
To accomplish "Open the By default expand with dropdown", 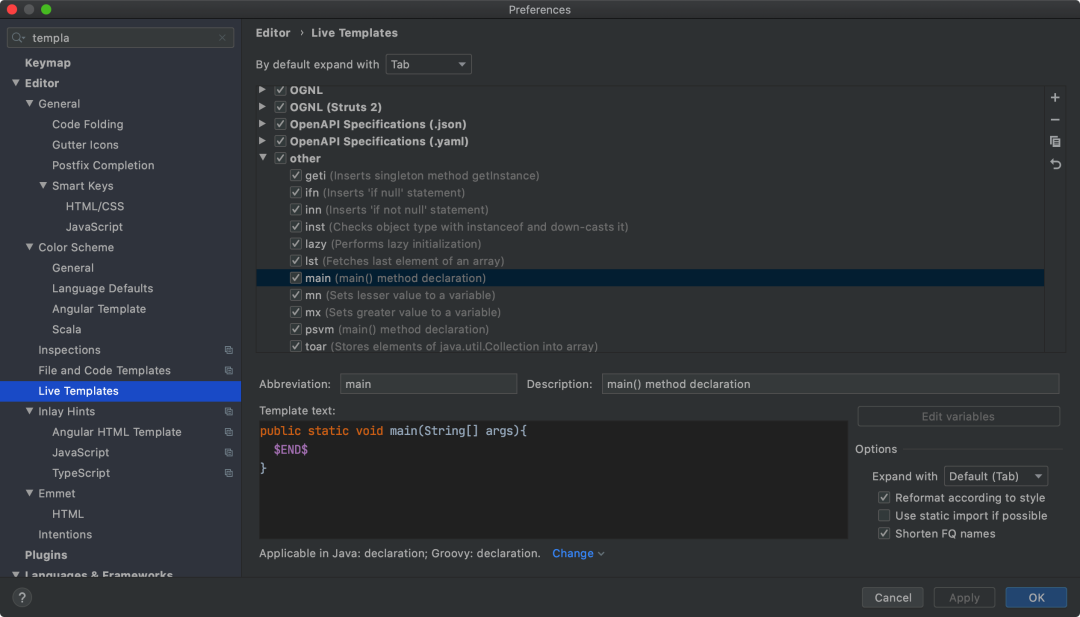I will tap(428, 64).
